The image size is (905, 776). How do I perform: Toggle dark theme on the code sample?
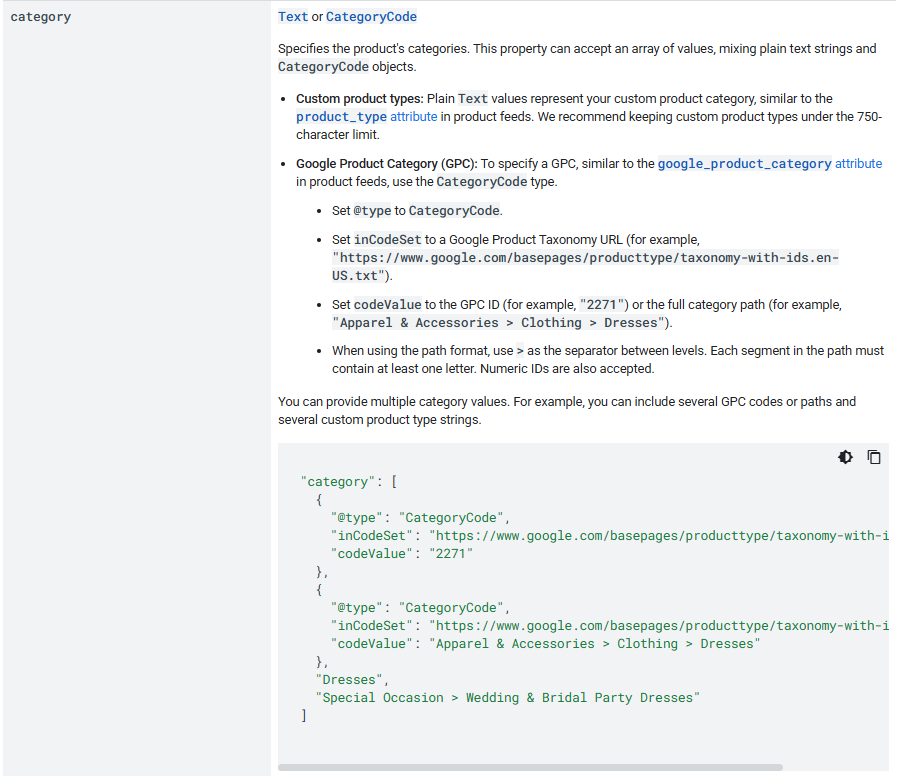click(845, 457)
